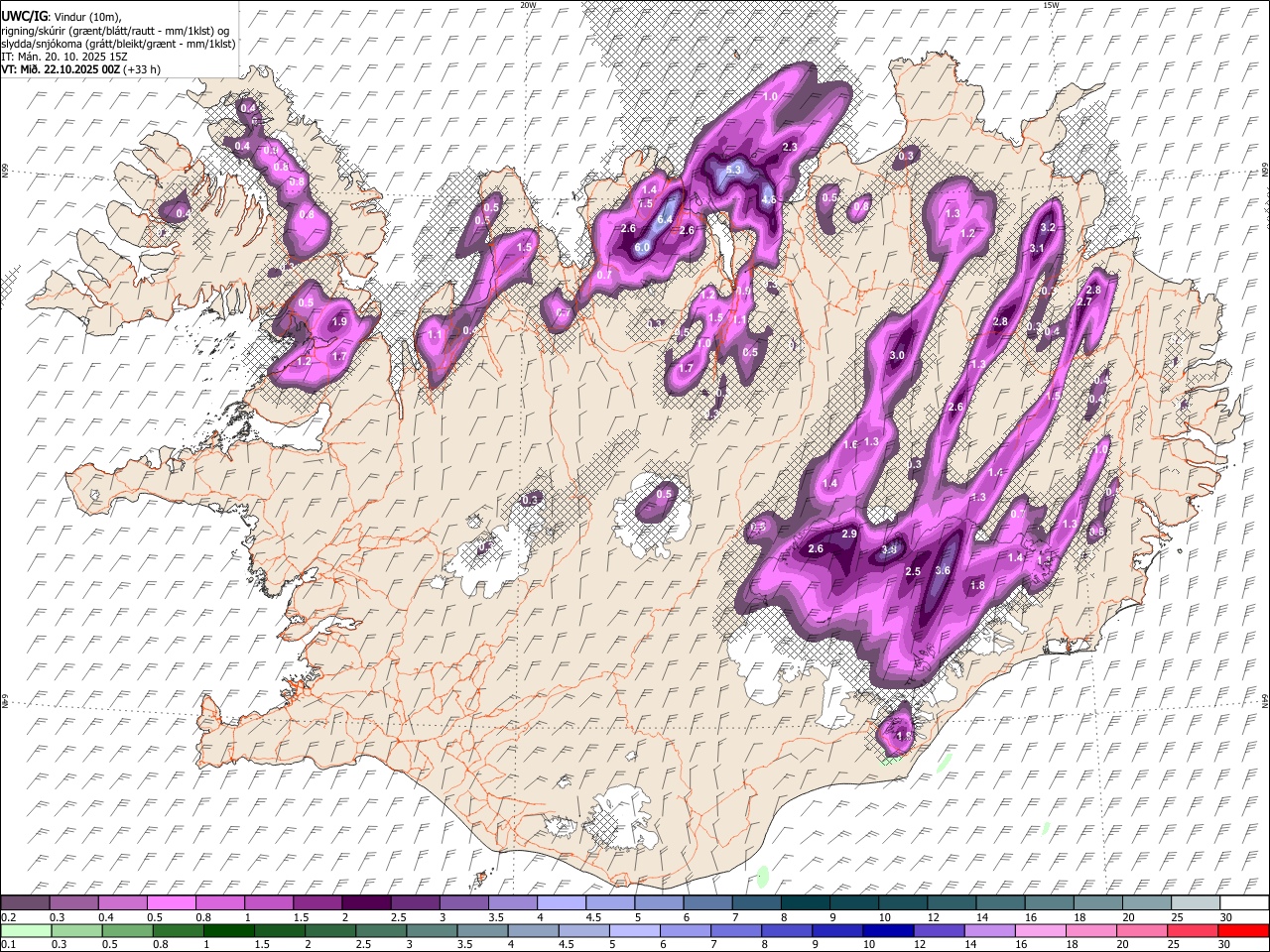This screenshot has width=1270, height=952.
Task: Select bright pink snow swatch between 0.5 and 0.8
Action: pyautogui.click(x=171, y=903)
